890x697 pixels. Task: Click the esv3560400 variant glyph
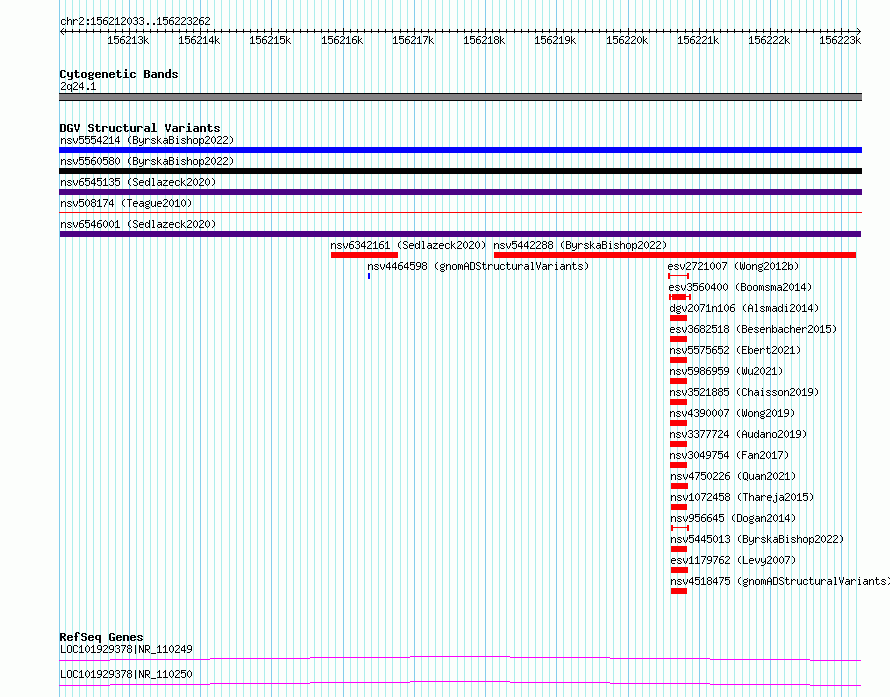point(680,297)
